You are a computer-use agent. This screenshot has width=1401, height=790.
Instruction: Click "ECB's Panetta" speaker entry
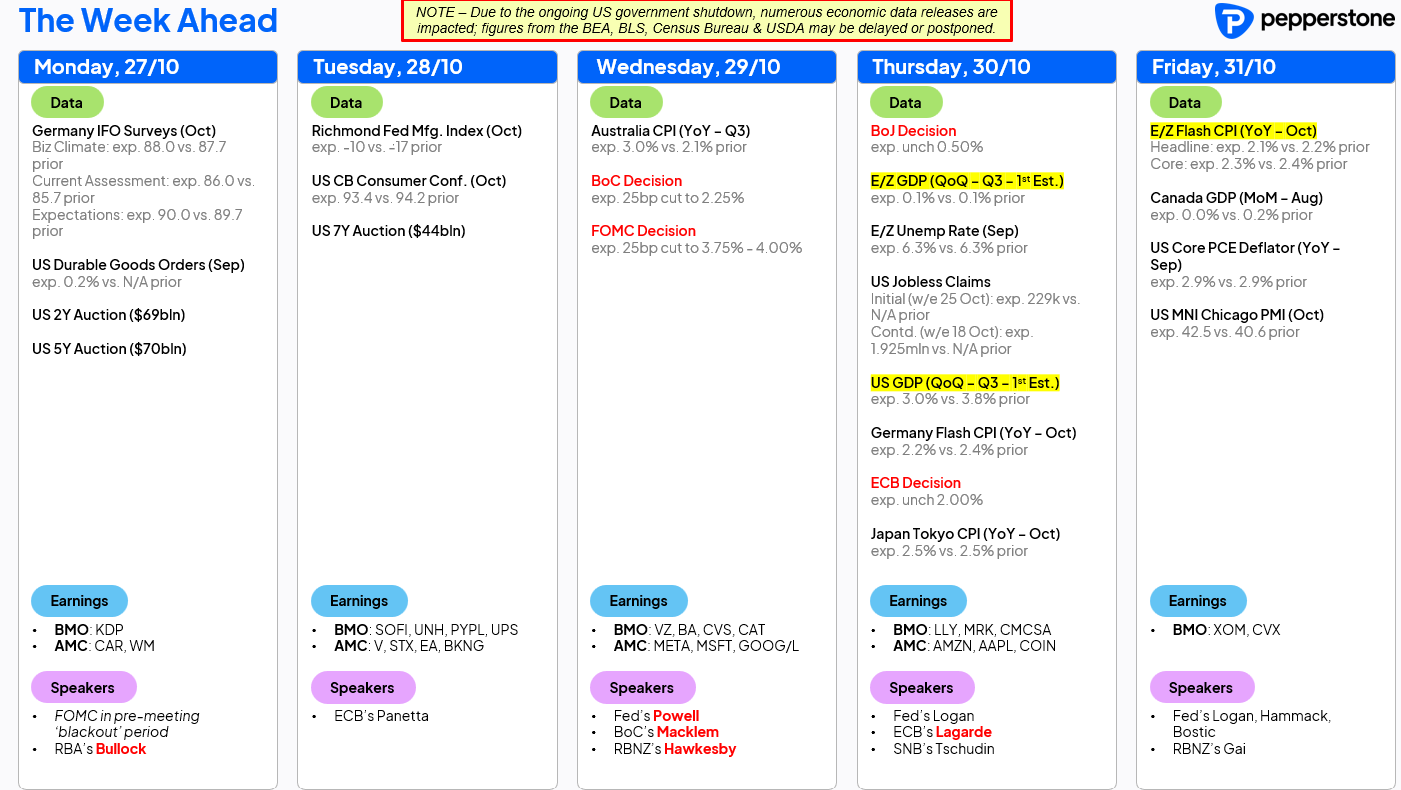click(382, 716)
